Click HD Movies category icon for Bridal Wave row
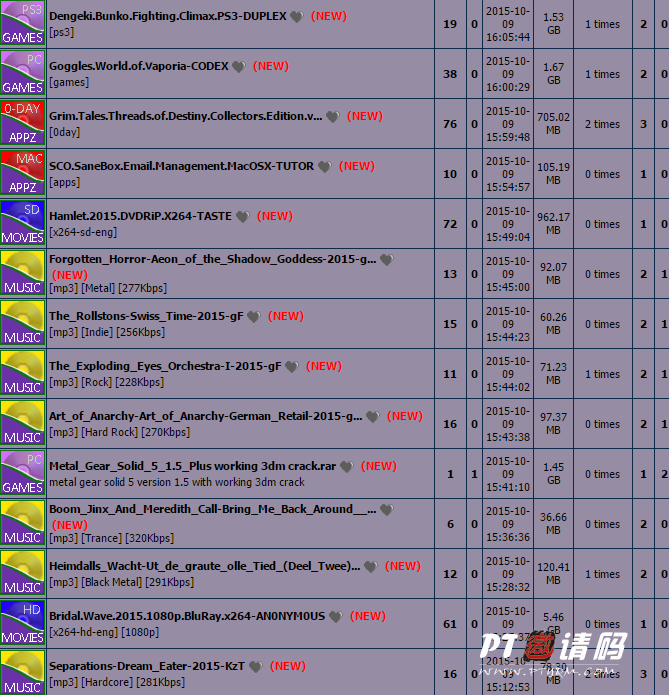 tap(23, 623)
